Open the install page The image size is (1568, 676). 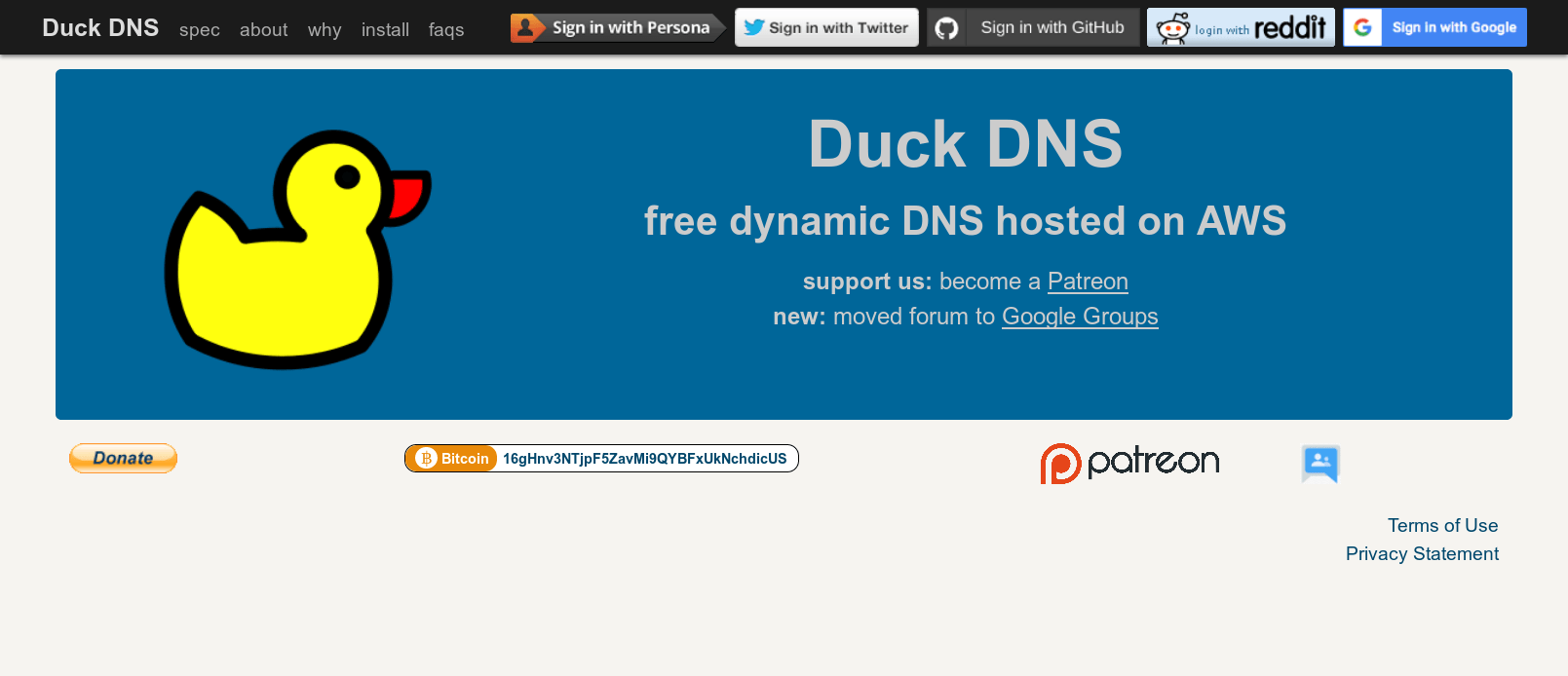[x=385, y=30]
